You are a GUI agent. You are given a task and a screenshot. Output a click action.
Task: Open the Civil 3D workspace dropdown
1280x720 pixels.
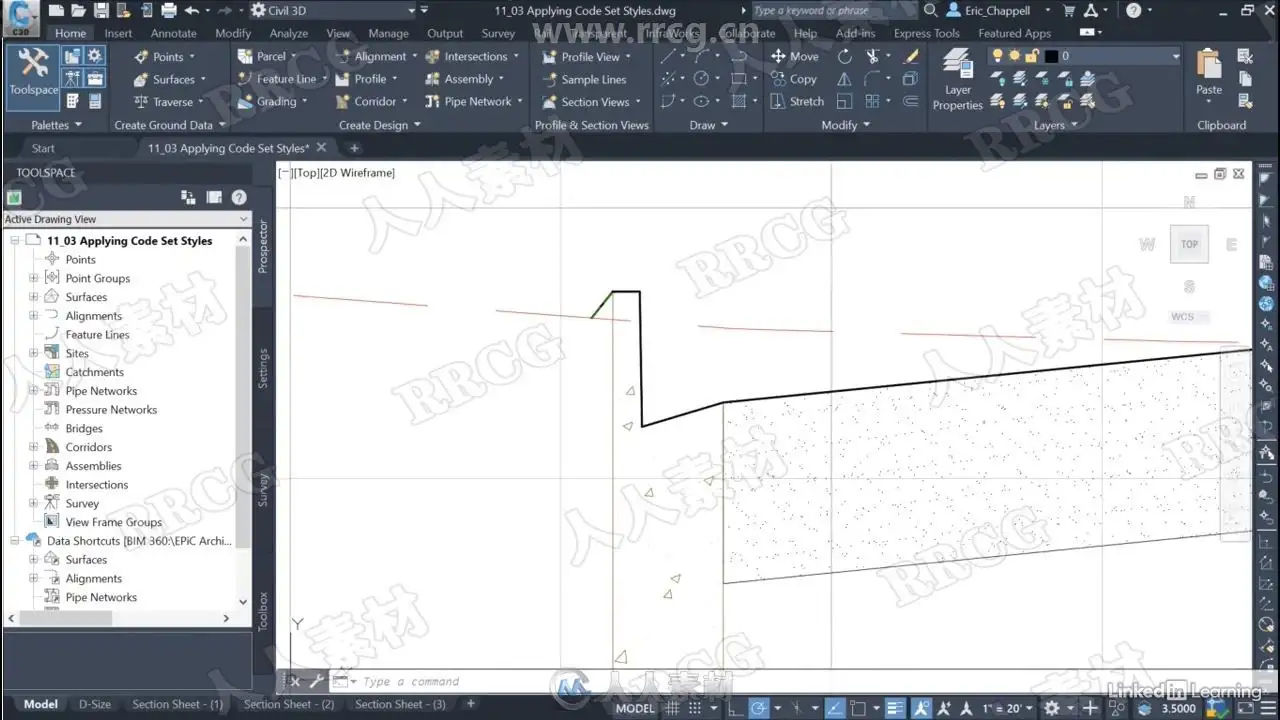click(x=333, y=11)
